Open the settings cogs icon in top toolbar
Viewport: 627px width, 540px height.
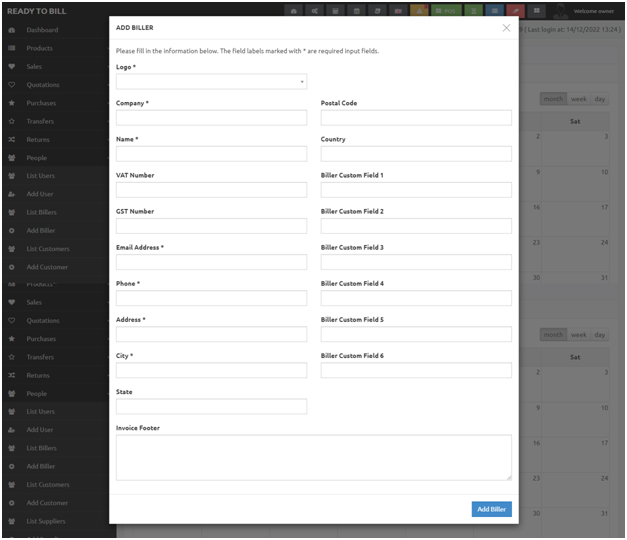tap(315, 11)
